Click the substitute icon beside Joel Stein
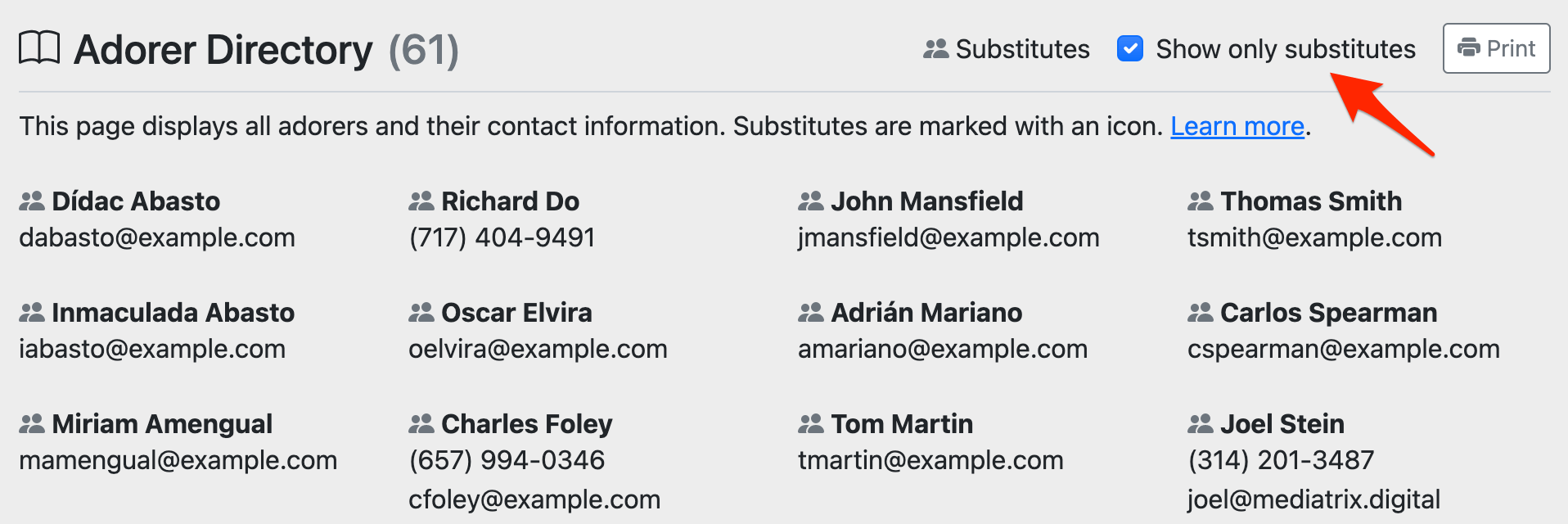The width and height of the screenshot is (1568, 524). [1201, 423]
